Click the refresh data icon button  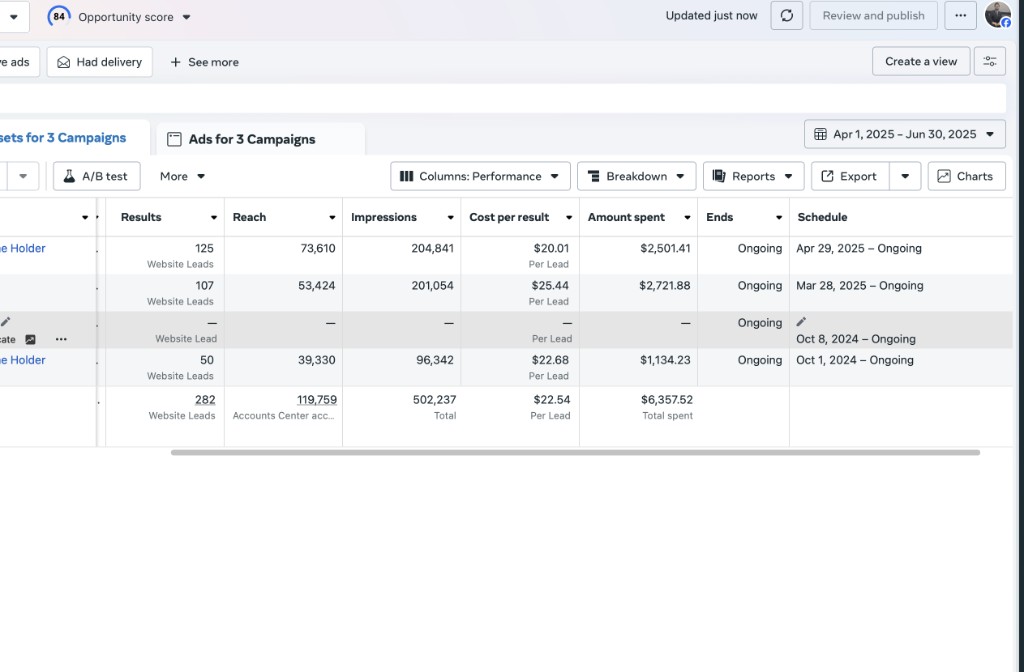786,16
